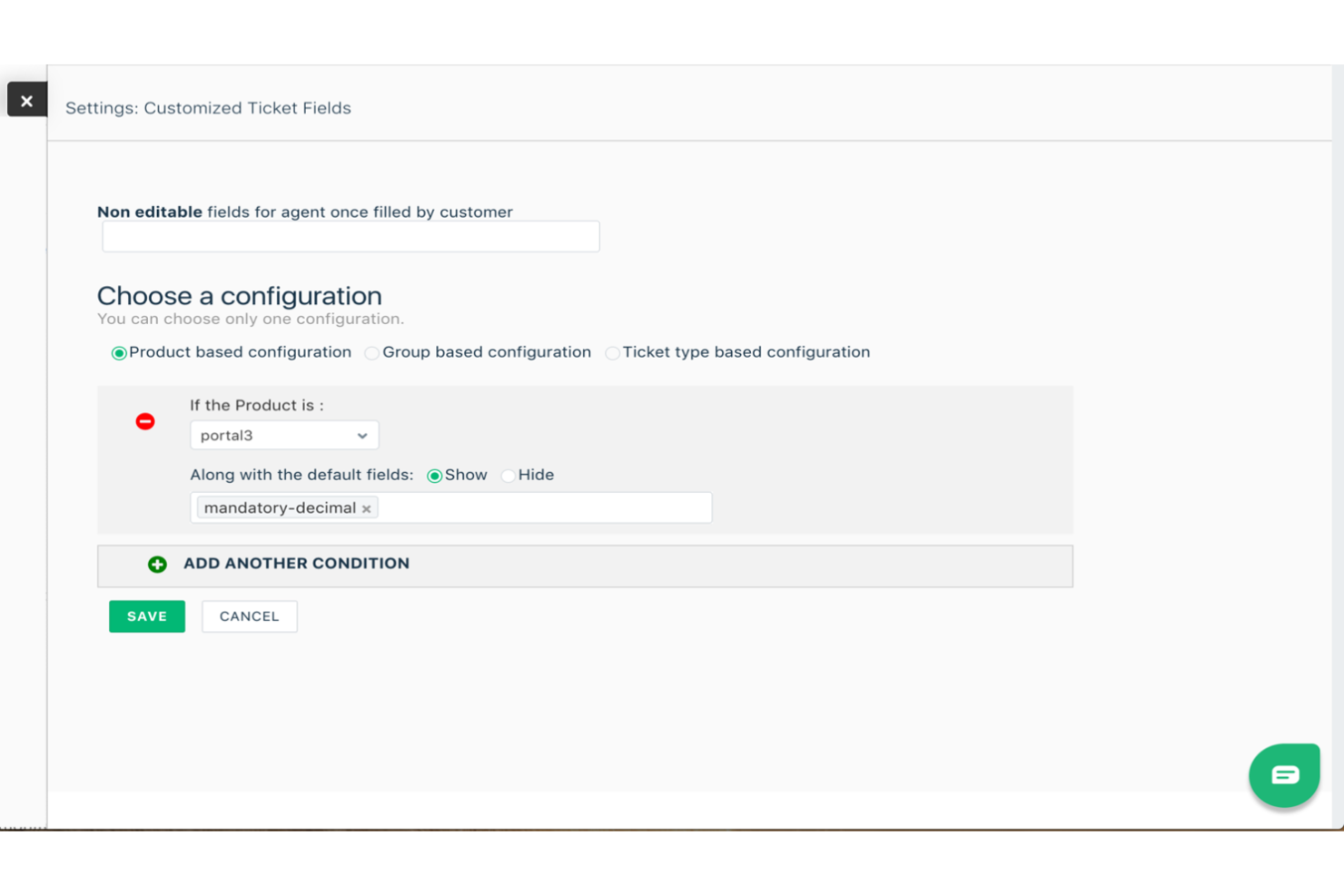The width and height of the screenshot is (1344, 896).
Task: Remove the mandatory-decimal field tag
Action: 366,507
